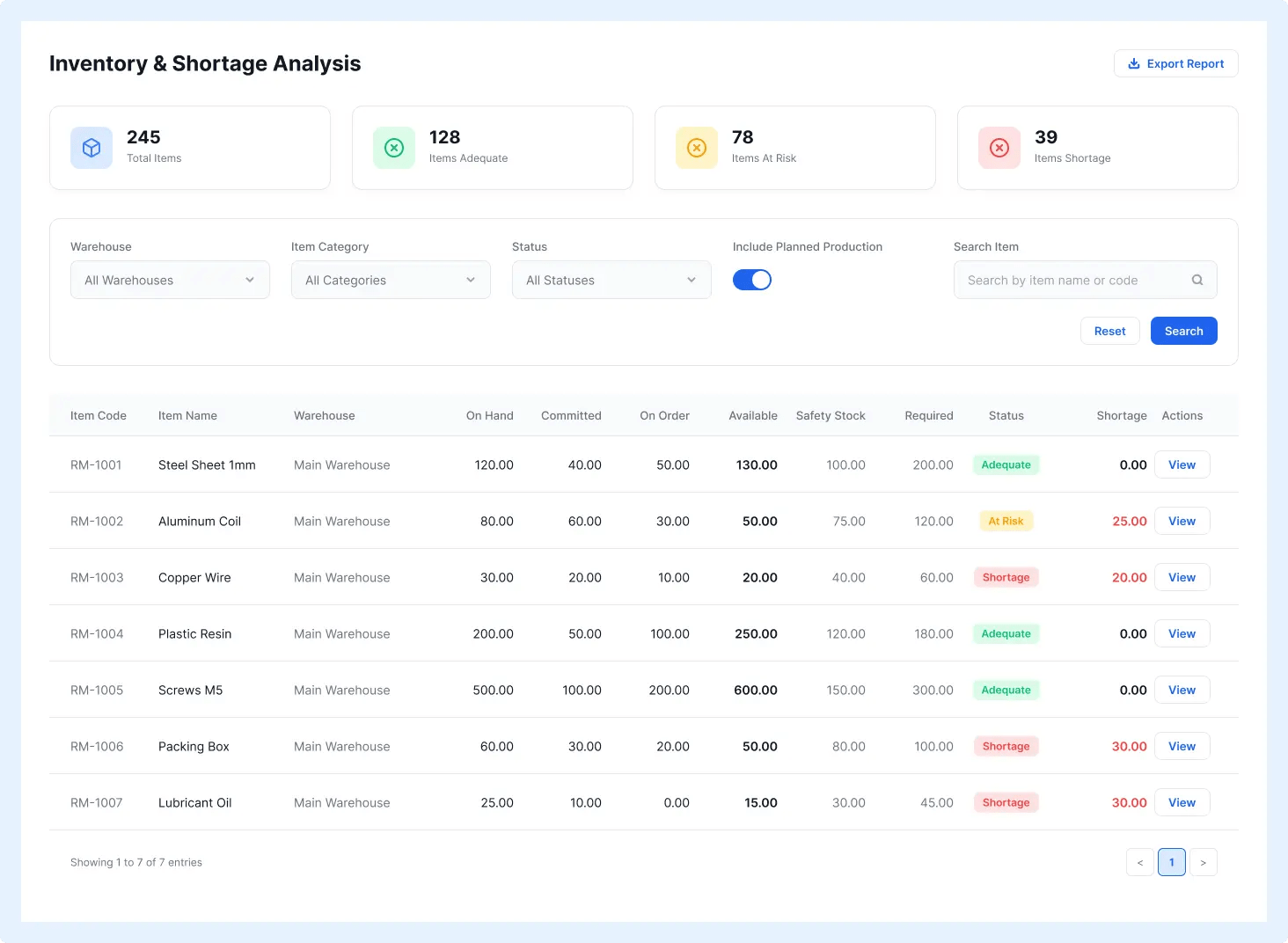Reset the filters

pyautogui.click(x=1110, y=331)
